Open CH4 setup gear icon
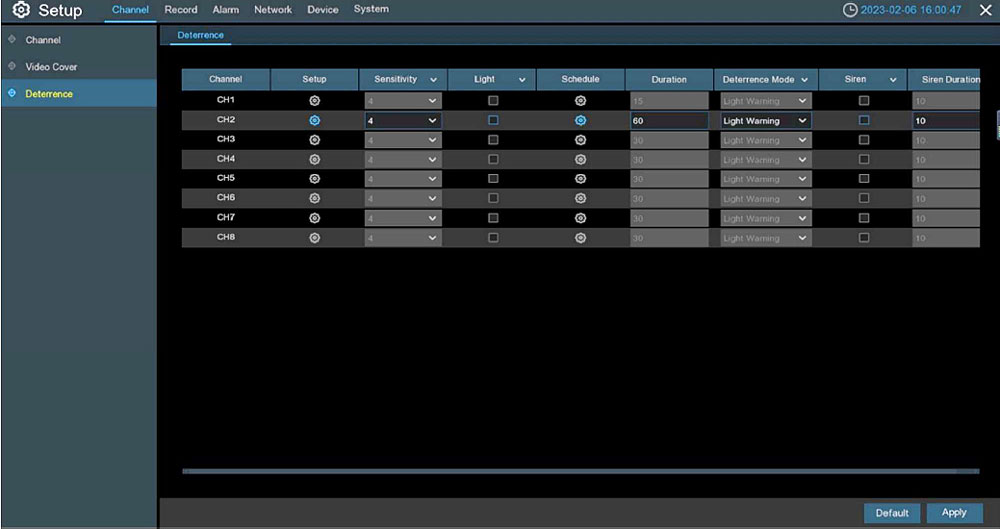The image size is (1000, 529). tap(314, 160)
